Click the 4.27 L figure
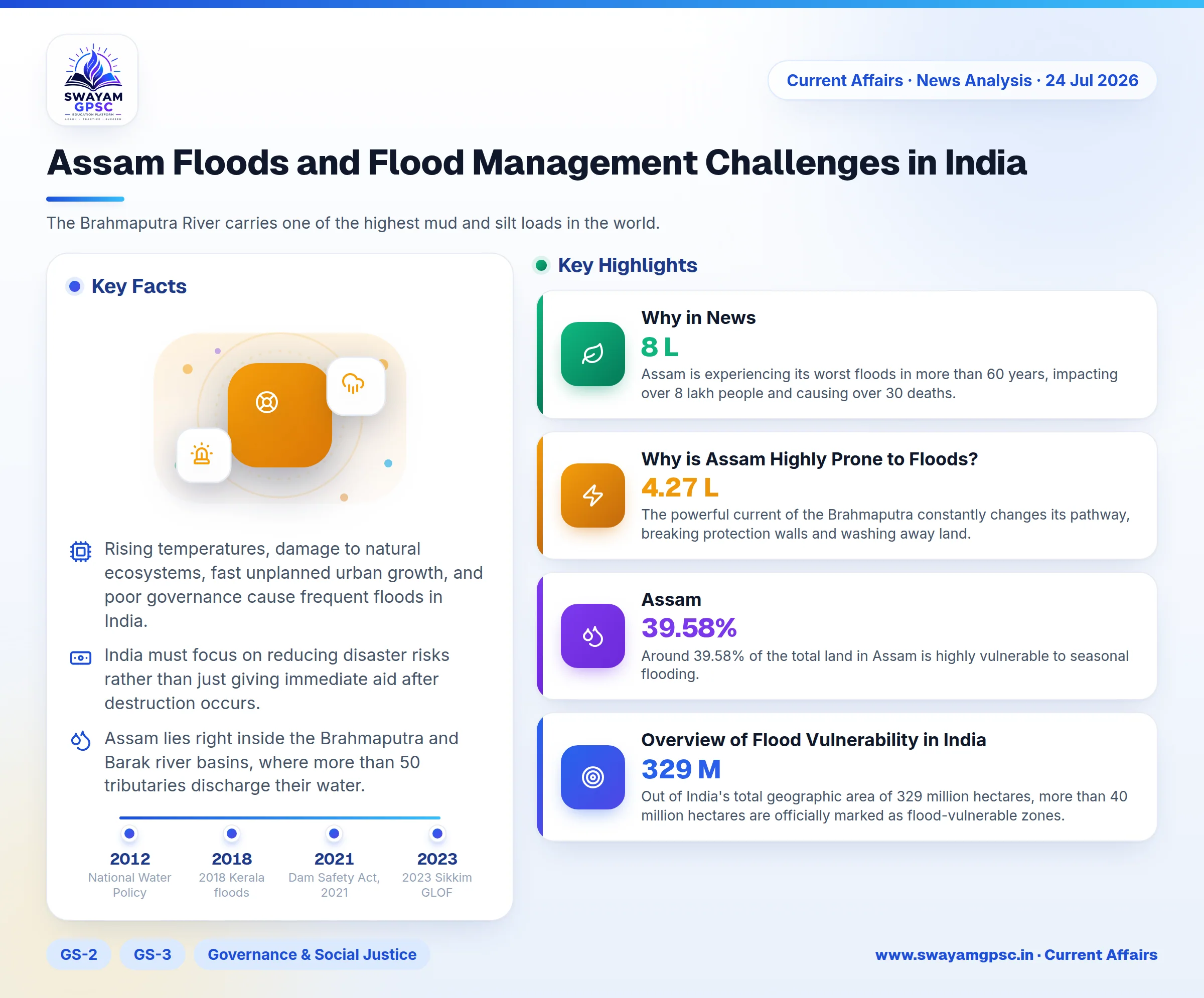 click(679, 488)
